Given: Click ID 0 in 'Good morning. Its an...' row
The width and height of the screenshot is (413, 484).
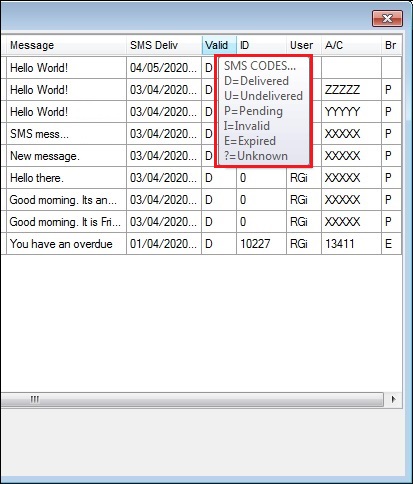Looking at the screenshot, I should [x=261, y=200].
